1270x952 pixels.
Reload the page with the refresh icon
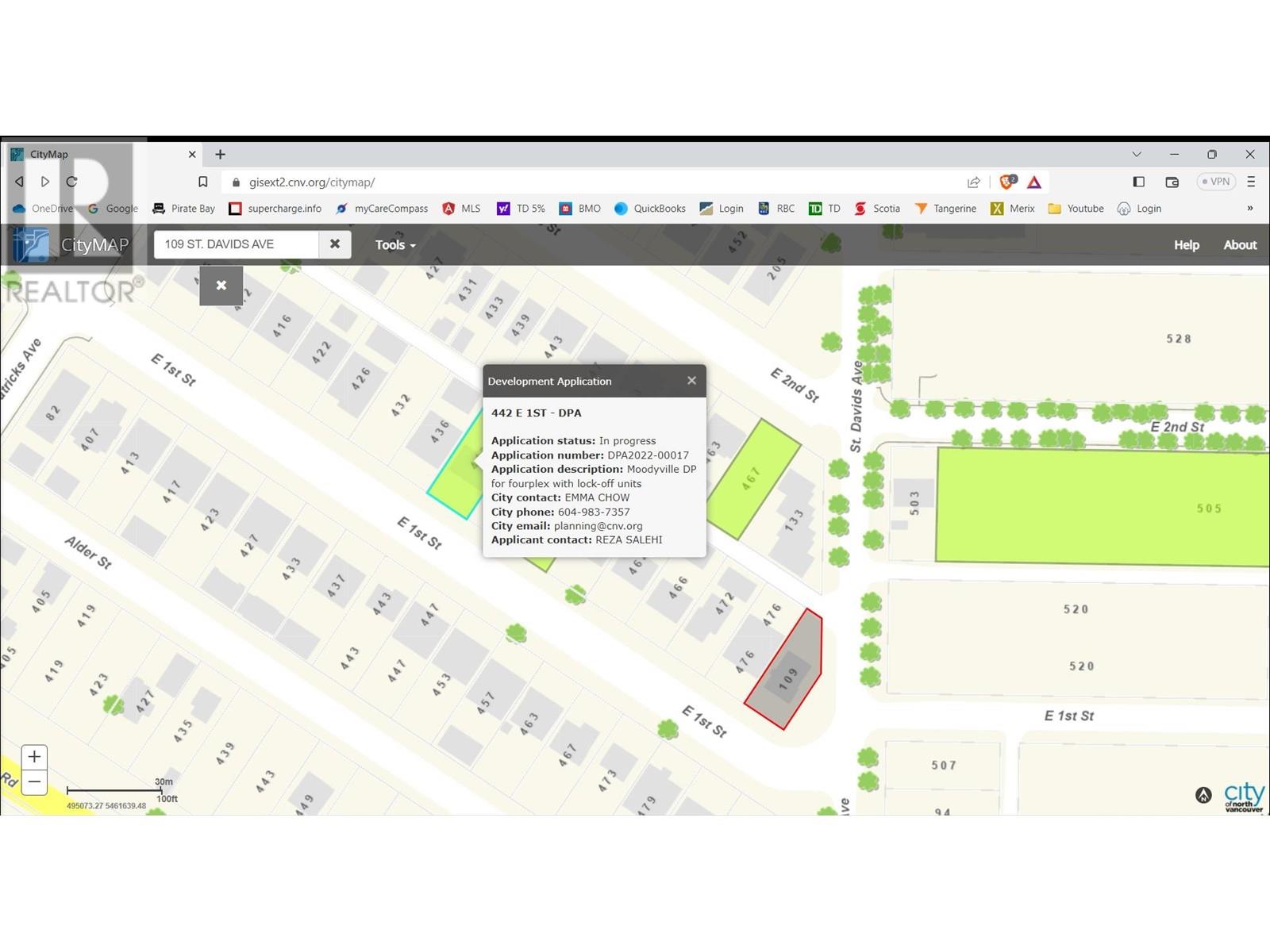71,182
